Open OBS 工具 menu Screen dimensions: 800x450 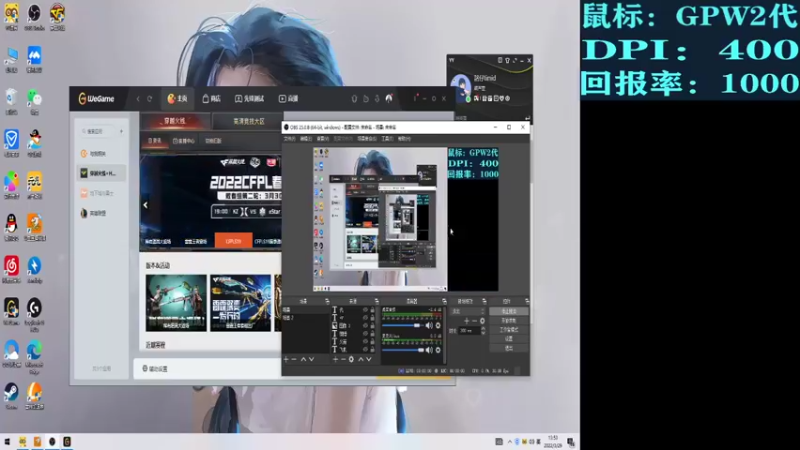click(x=387, y=139)
